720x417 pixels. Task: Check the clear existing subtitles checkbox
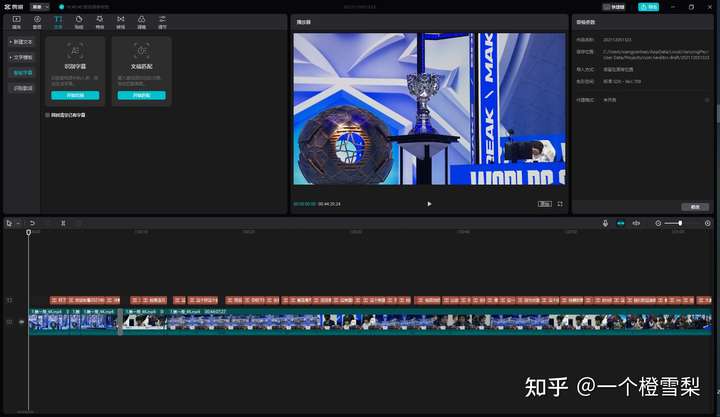click(47, 115)
